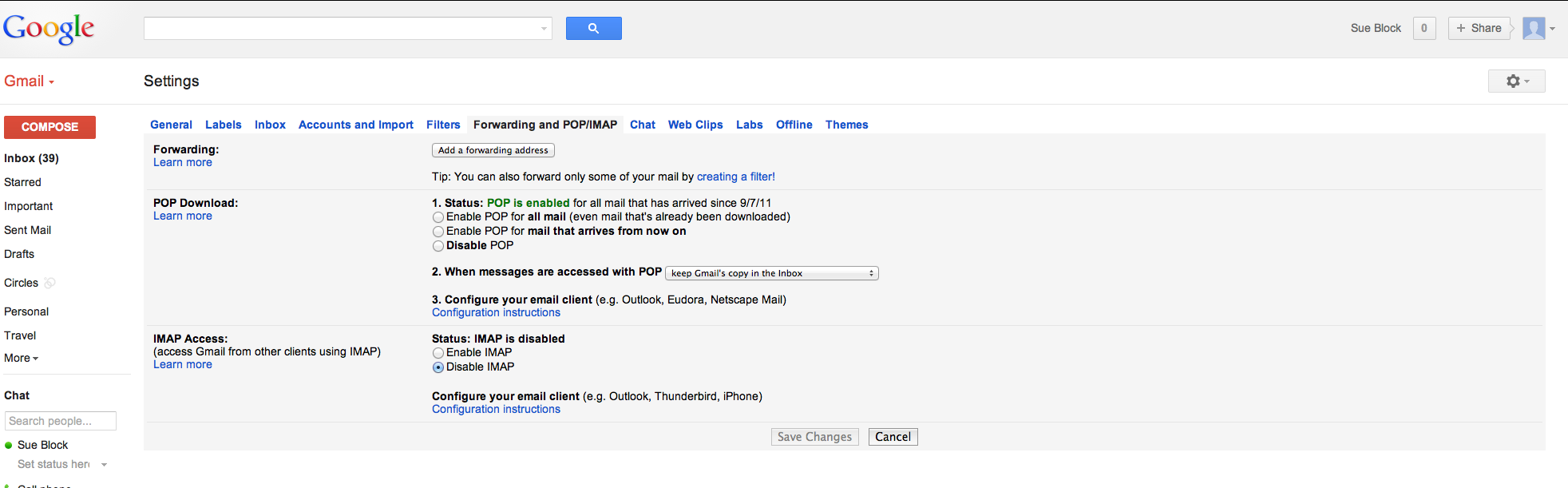Screen dimensions: 1568x488
Task: Click the green chat status dot
Action: point(9,446)
